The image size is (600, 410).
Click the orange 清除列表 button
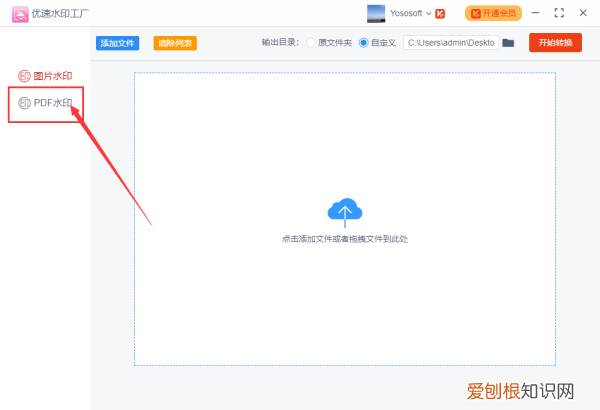(x=175, y=43)
